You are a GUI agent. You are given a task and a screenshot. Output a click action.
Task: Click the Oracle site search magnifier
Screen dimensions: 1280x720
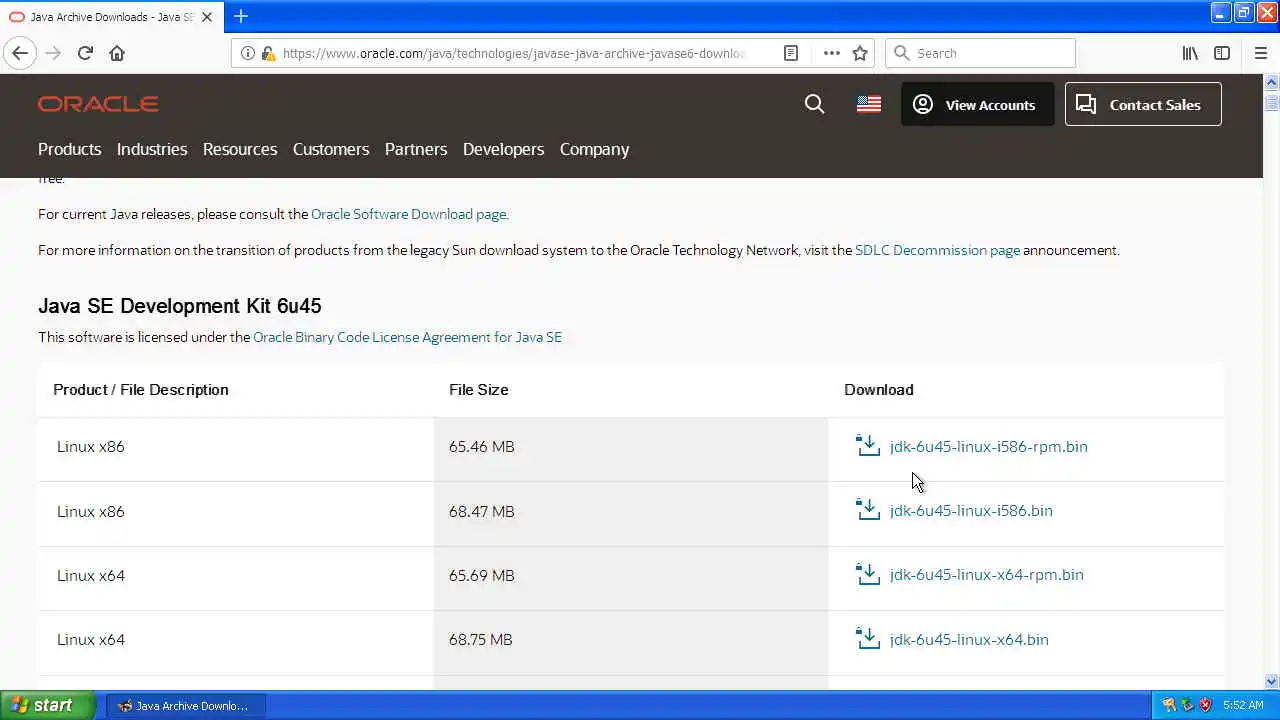pyautogui.click(x=815, y=104)
